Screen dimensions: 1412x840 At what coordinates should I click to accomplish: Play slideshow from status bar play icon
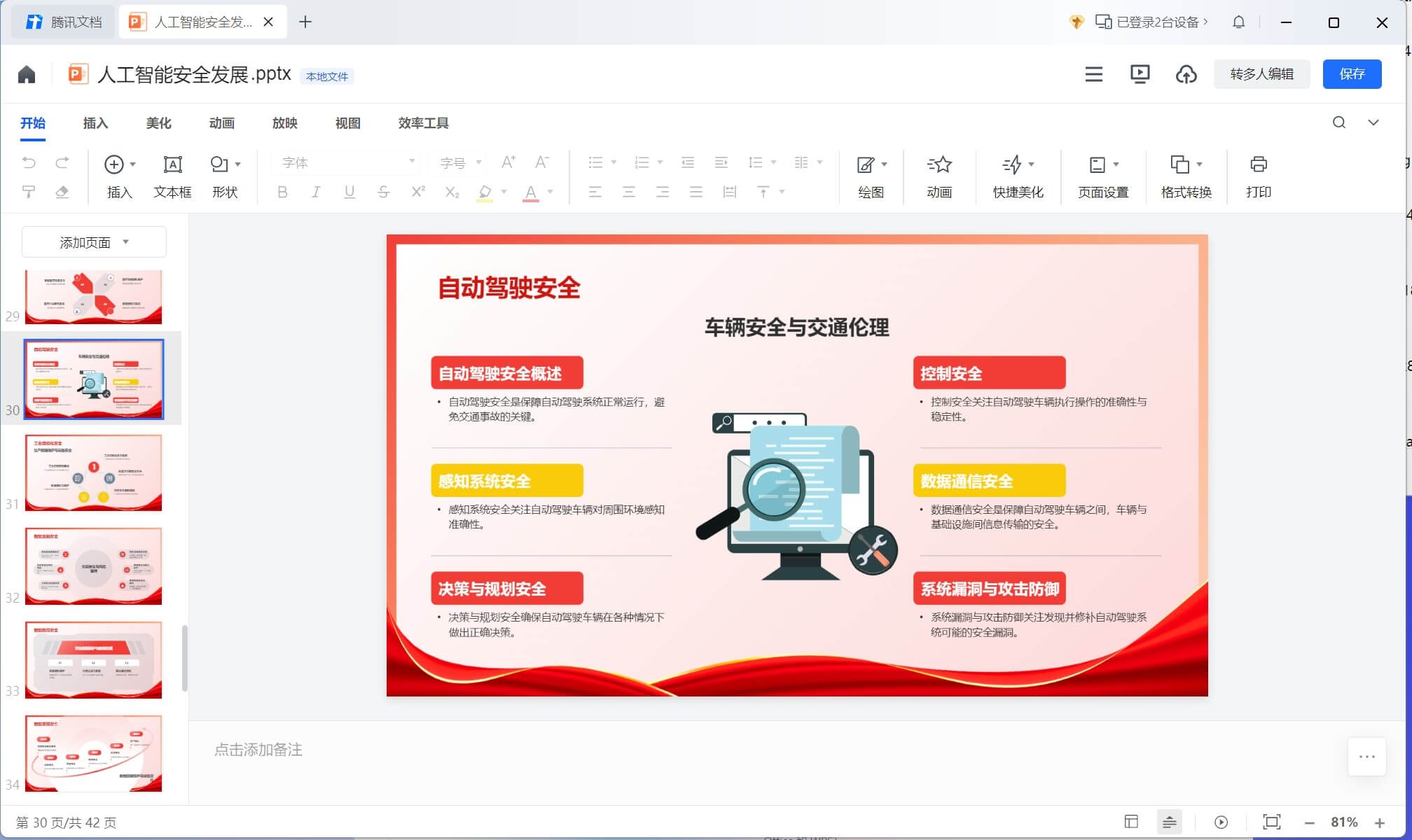click(x=1221, y=822)
